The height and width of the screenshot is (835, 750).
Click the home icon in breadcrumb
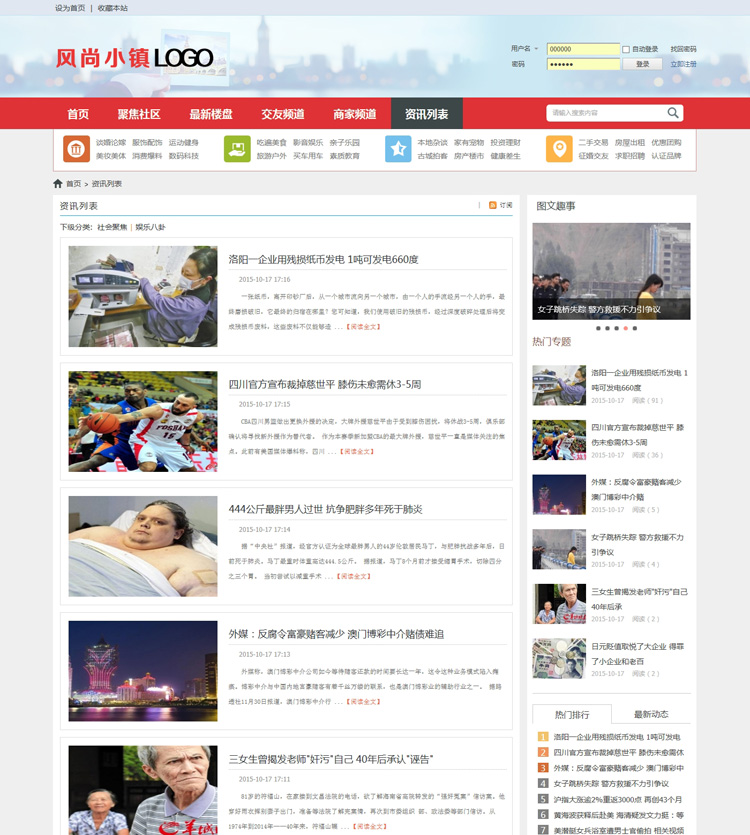[58, 184]
